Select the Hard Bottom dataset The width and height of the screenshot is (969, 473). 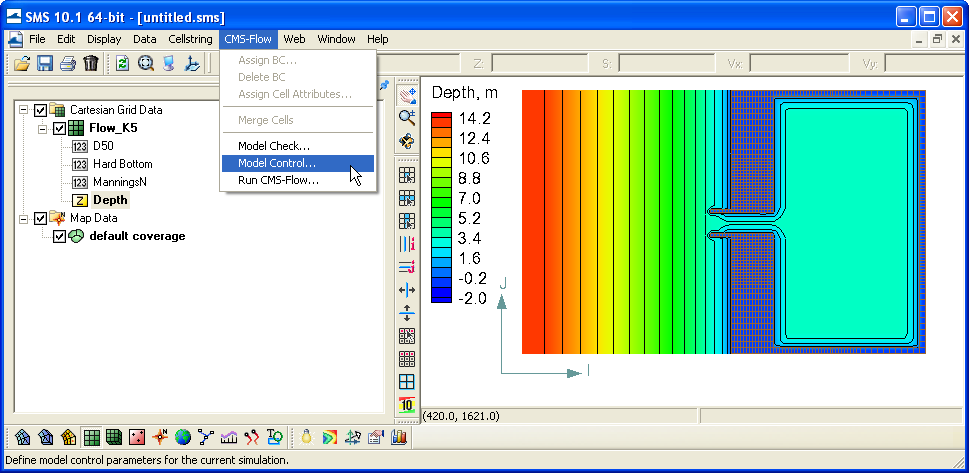pyautogui.click(x=122, y=164)
